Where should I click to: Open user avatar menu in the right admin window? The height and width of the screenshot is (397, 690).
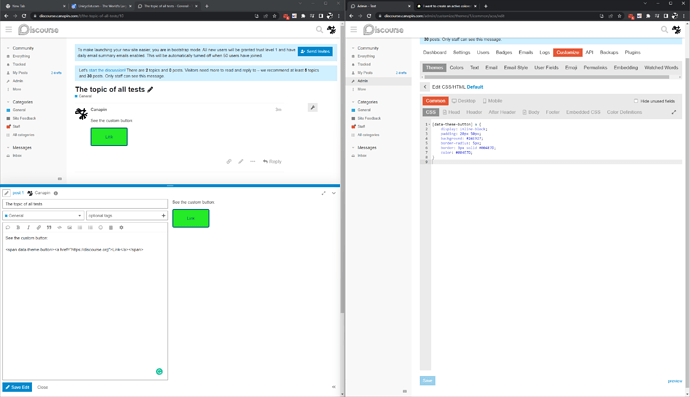coord(676,29)
